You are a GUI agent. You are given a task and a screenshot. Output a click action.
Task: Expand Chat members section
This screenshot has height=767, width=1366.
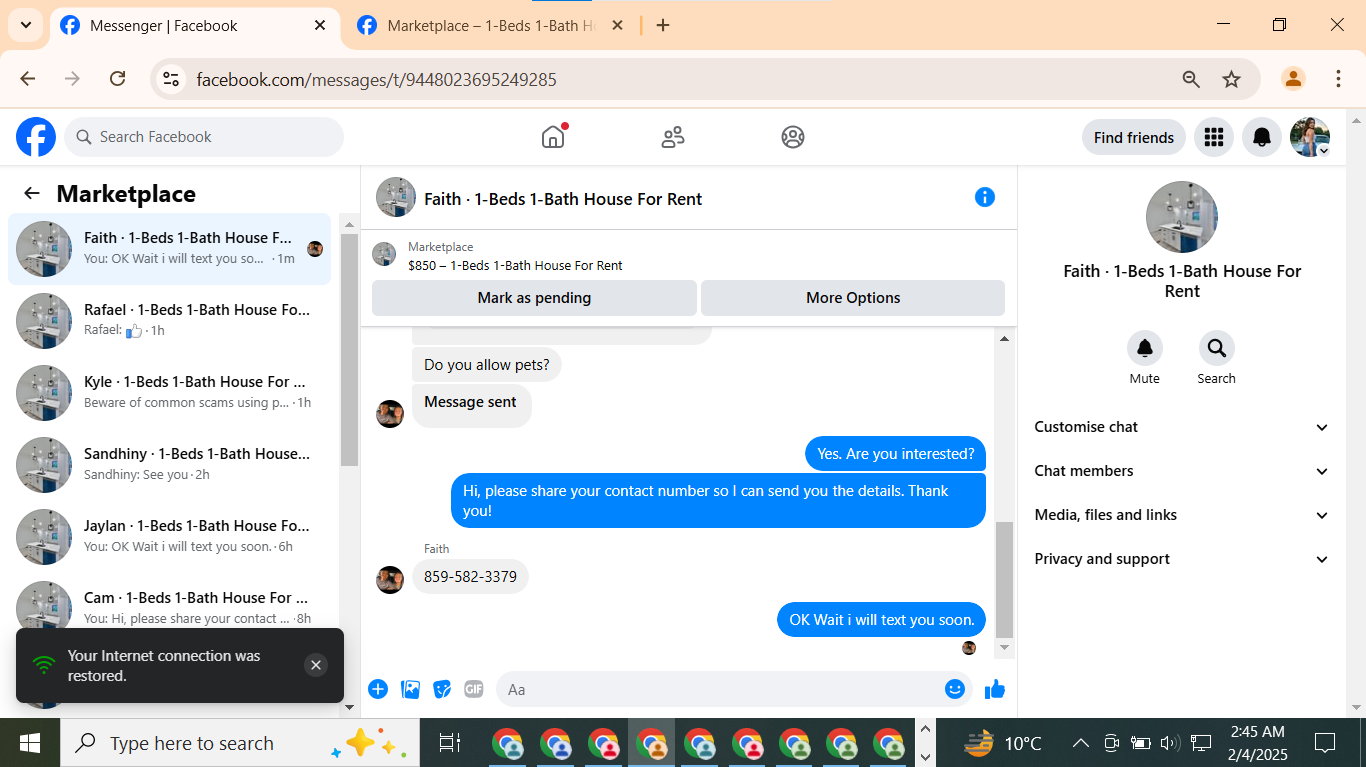pyautogui.click(x=1182, y=471)
